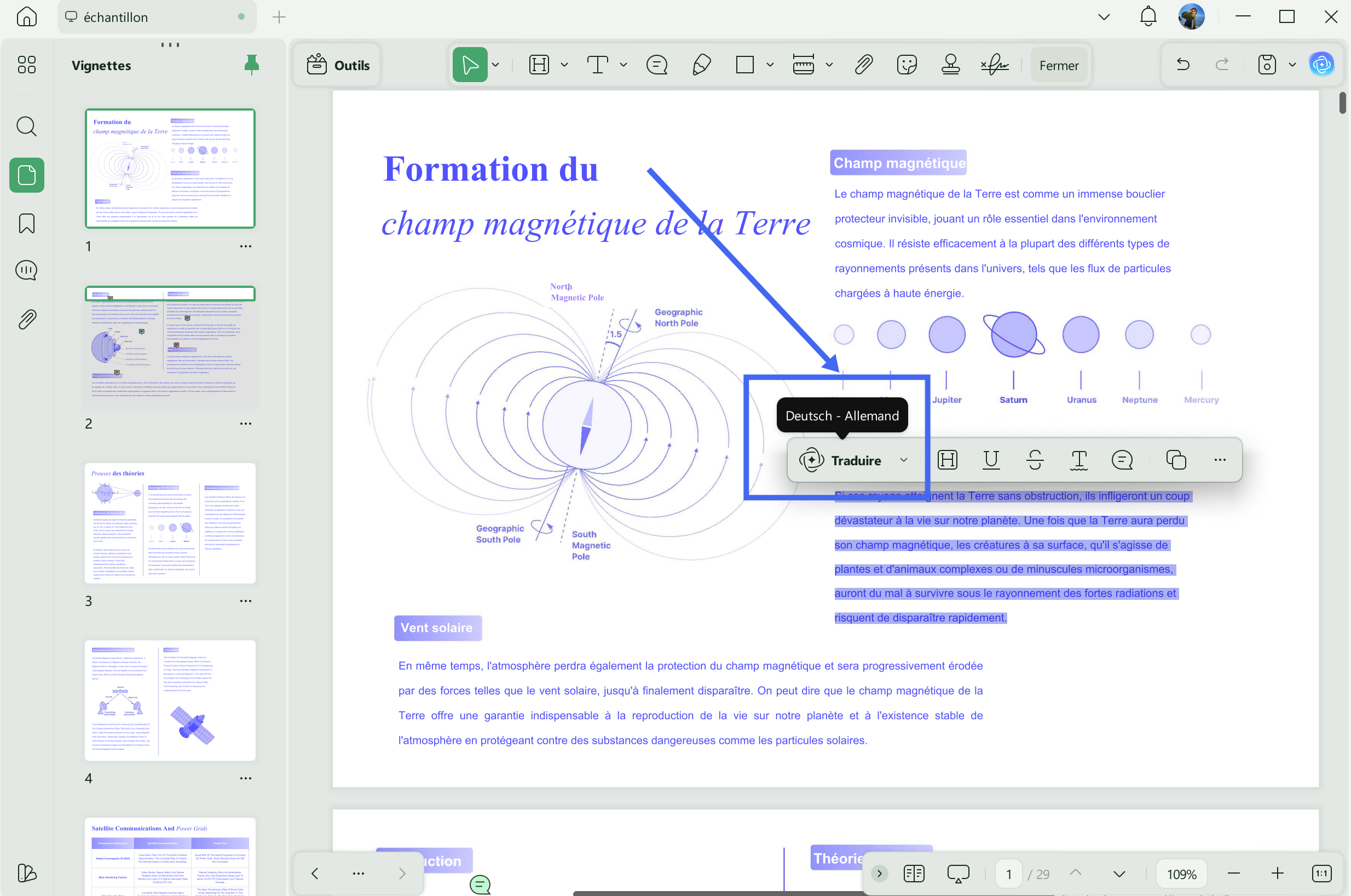
Task: Select the sticker tool
Action: pyautogui.click(x=907, y=65)
